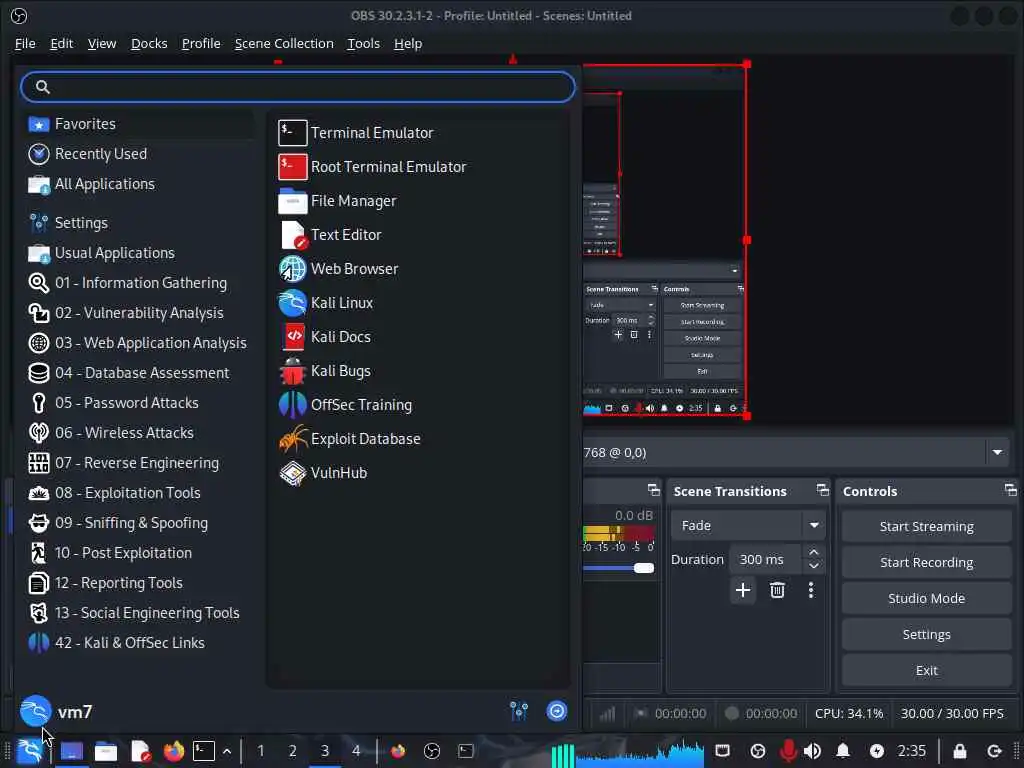Open the Help menu

408,43
